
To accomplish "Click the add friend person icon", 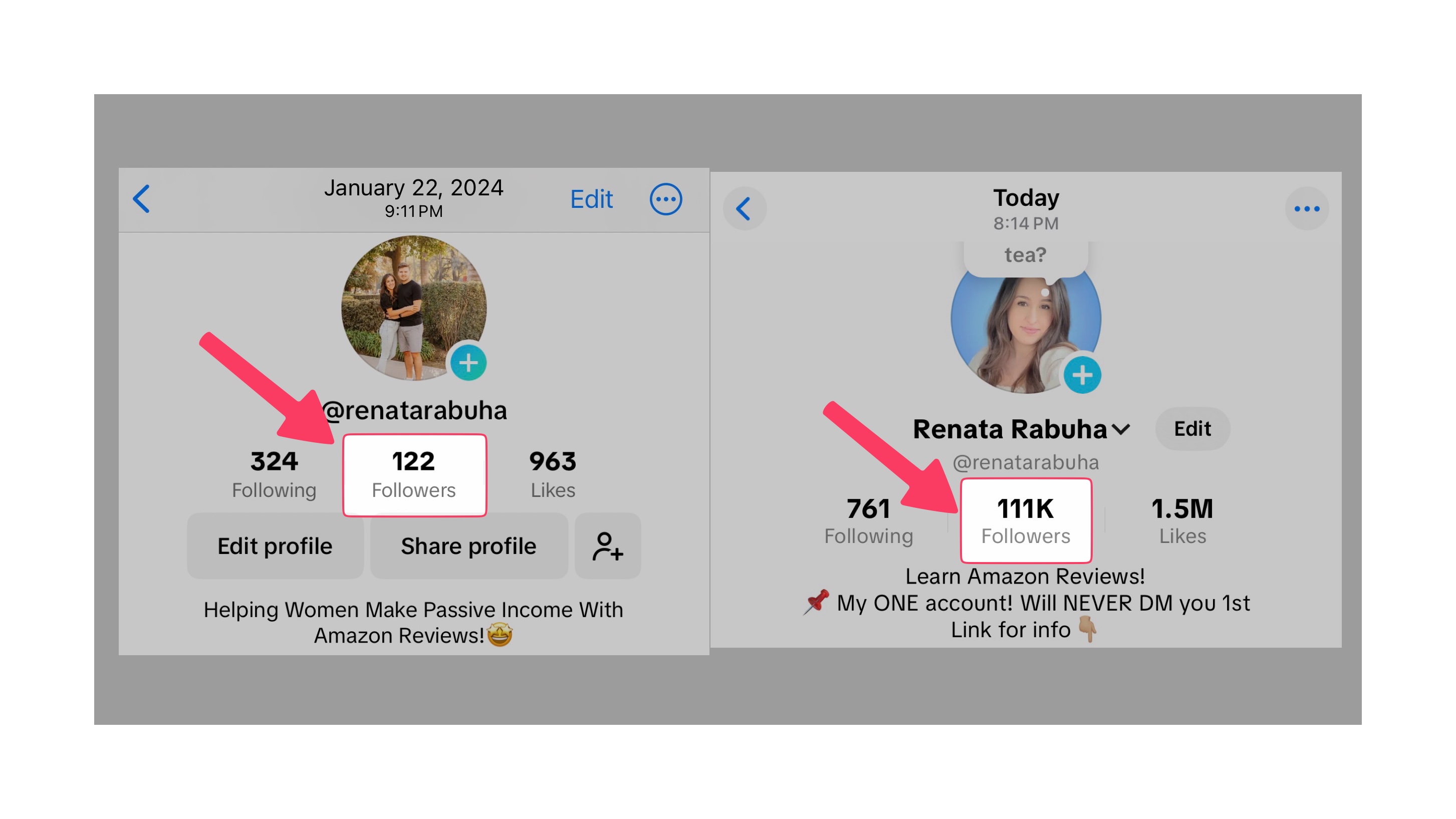I will click(608, 546).
